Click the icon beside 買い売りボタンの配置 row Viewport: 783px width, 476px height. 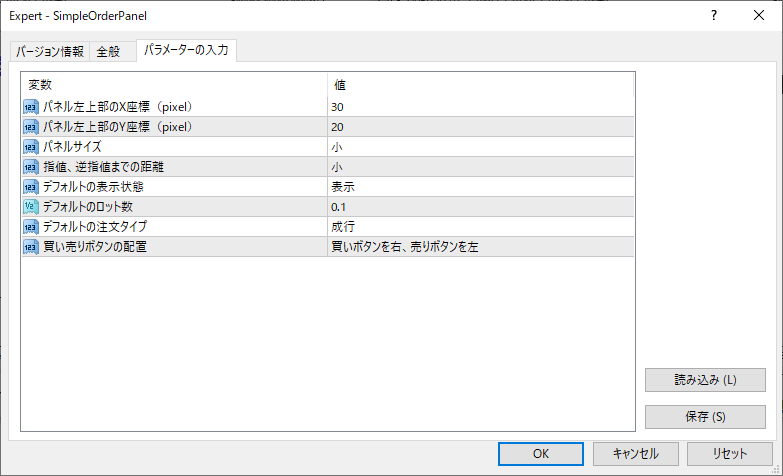click(x=31, y=247)
